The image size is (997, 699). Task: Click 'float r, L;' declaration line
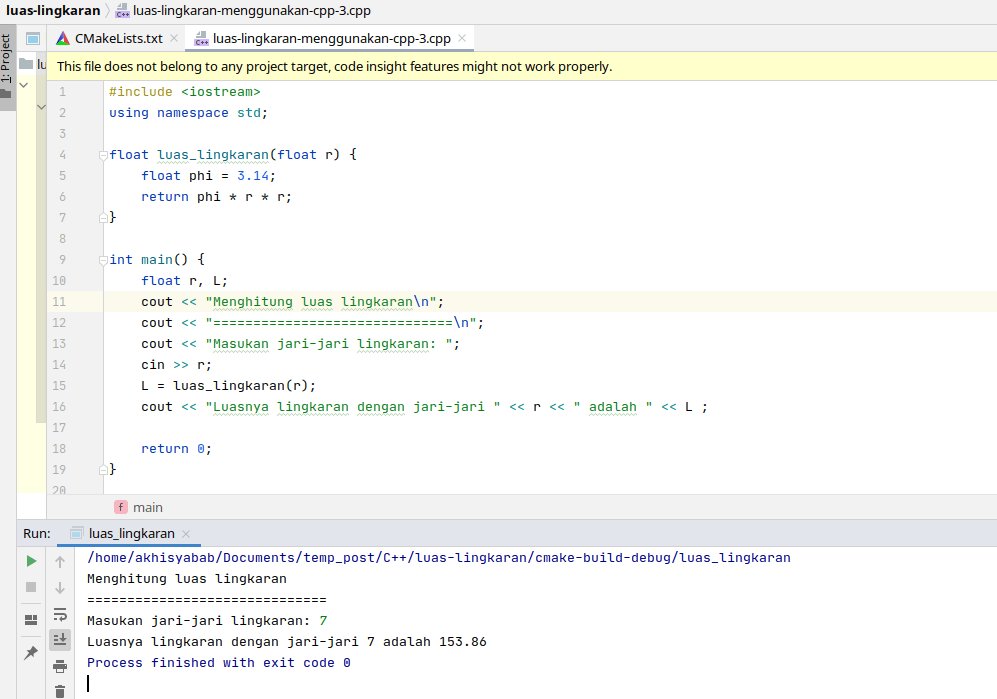pos(184,280)
